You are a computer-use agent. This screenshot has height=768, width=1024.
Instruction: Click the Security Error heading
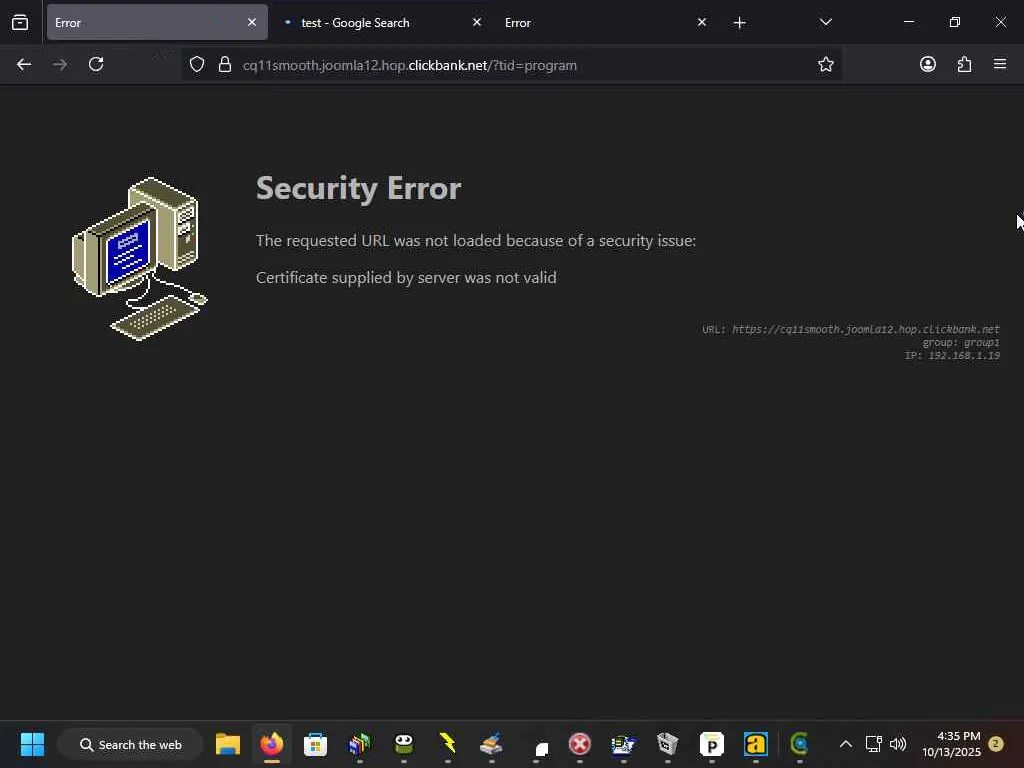click(359, 189)
